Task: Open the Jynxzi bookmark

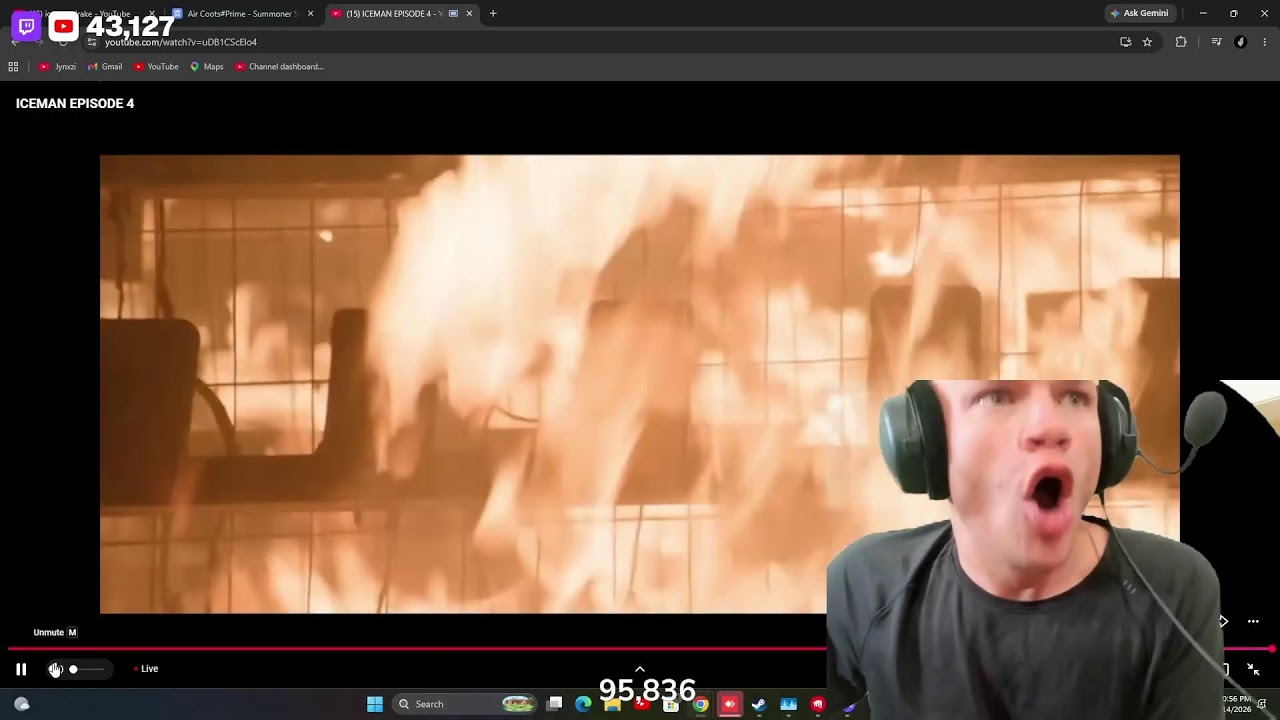Action: point(58,67)
